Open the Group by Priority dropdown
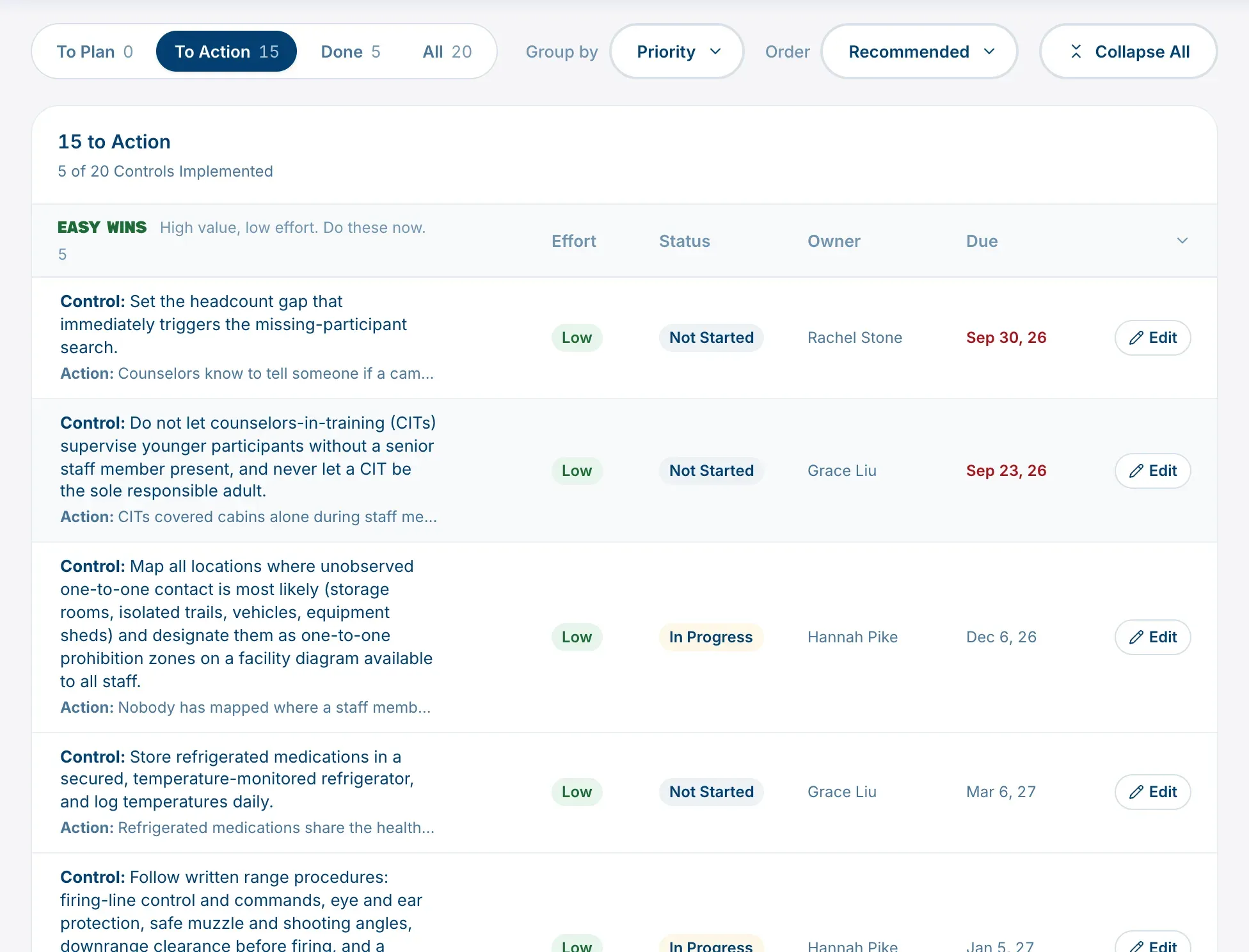This screenshot has width=1249, height=952. coord(678,52)
